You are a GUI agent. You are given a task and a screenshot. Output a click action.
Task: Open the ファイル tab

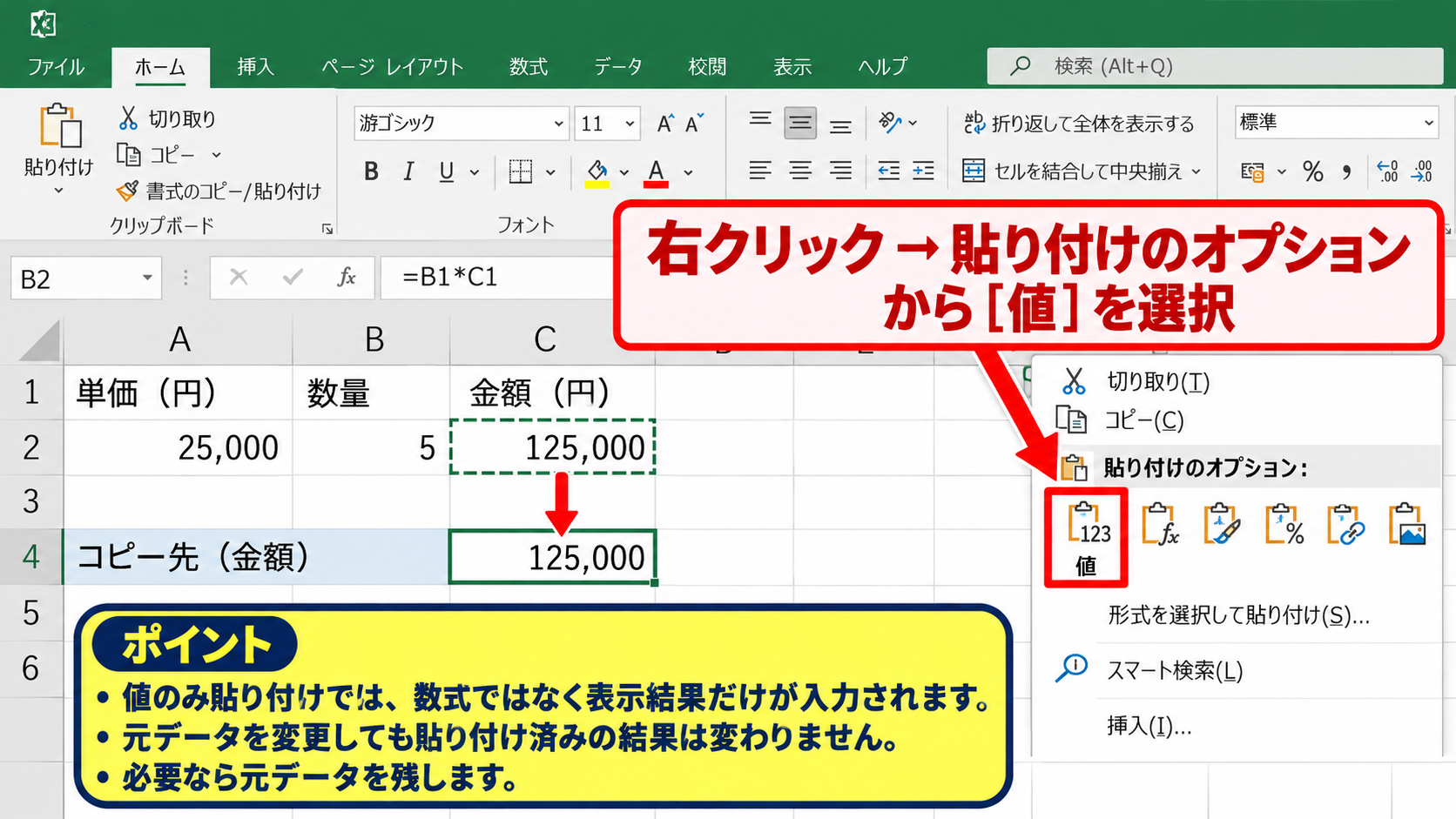(x=56, y=67)
